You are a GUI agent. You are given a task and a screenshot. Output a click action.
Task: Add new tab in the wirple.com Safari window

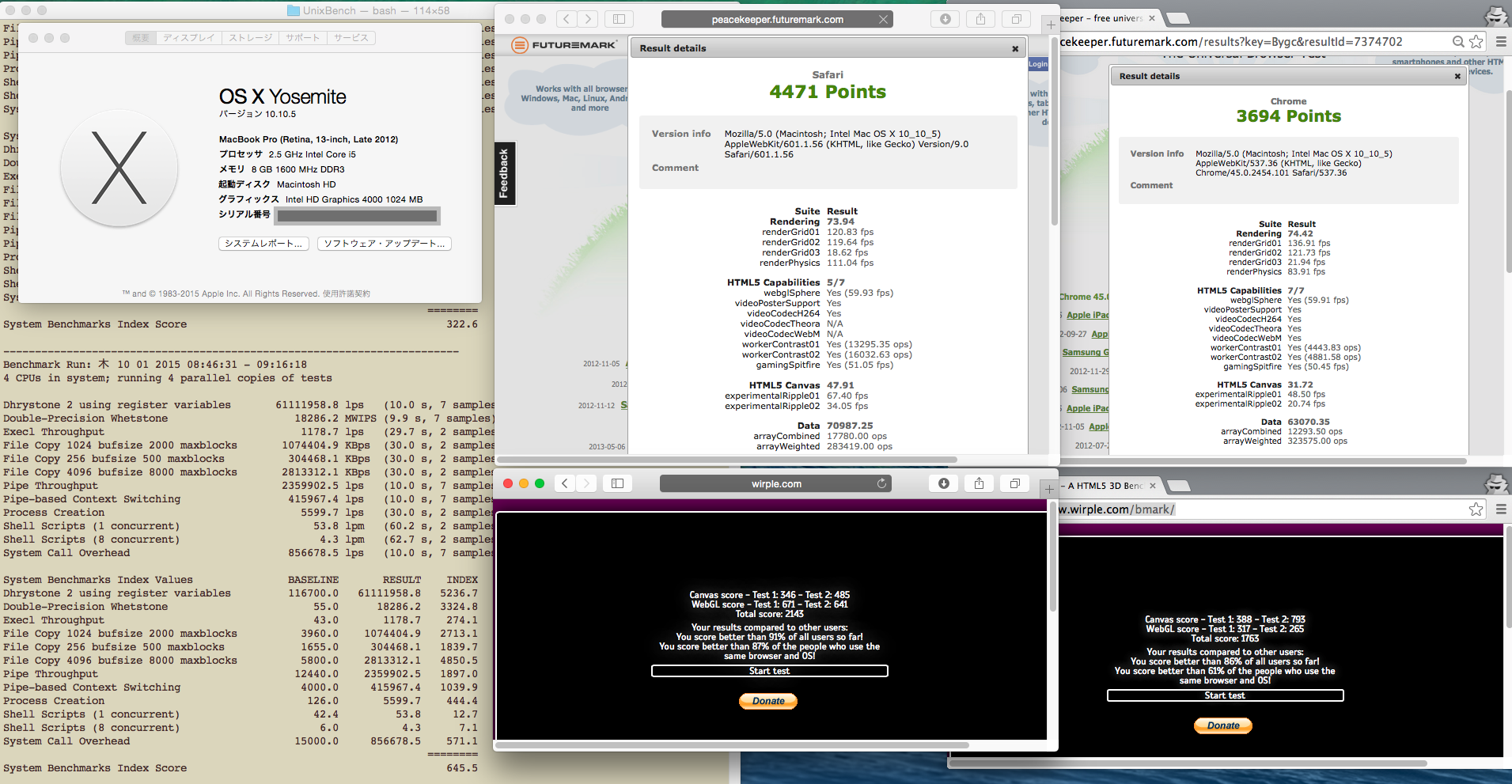tap(1050, 489)
